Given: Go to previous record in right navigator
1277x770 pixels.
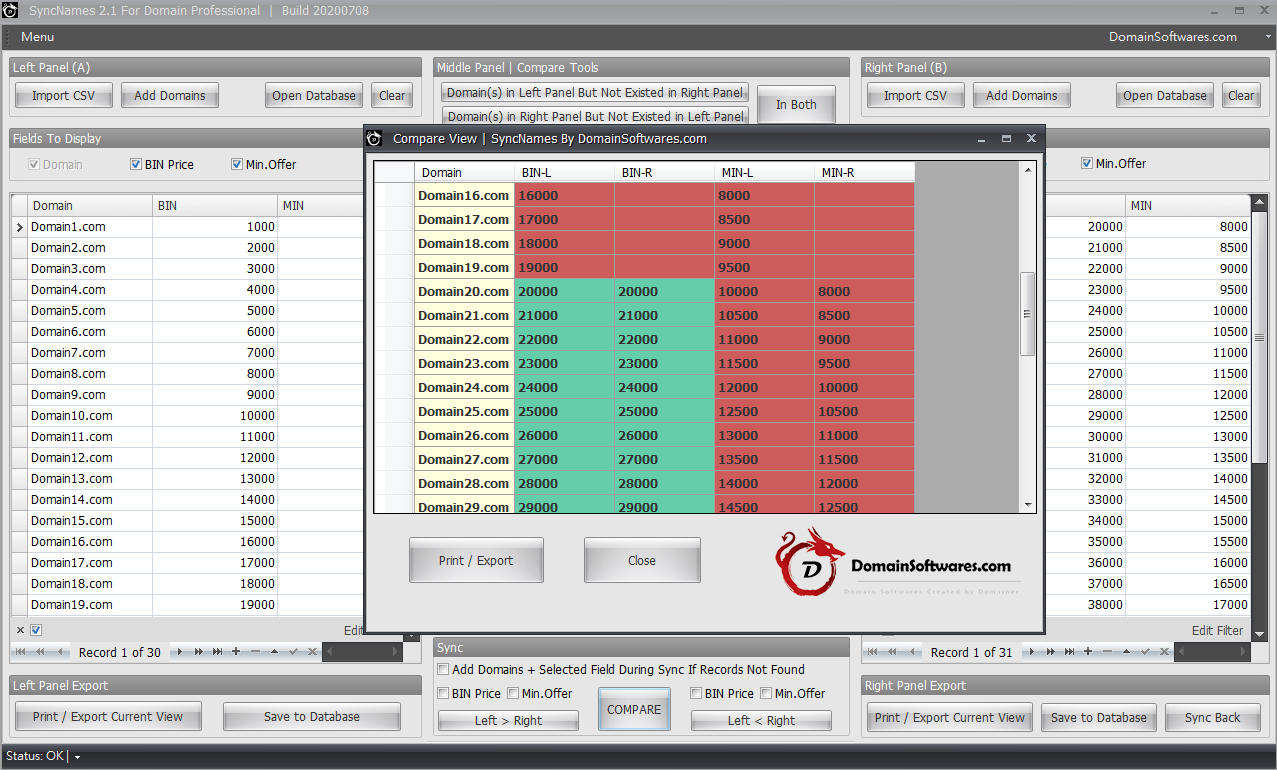Looking at the screenshot, I should point(912,652).
